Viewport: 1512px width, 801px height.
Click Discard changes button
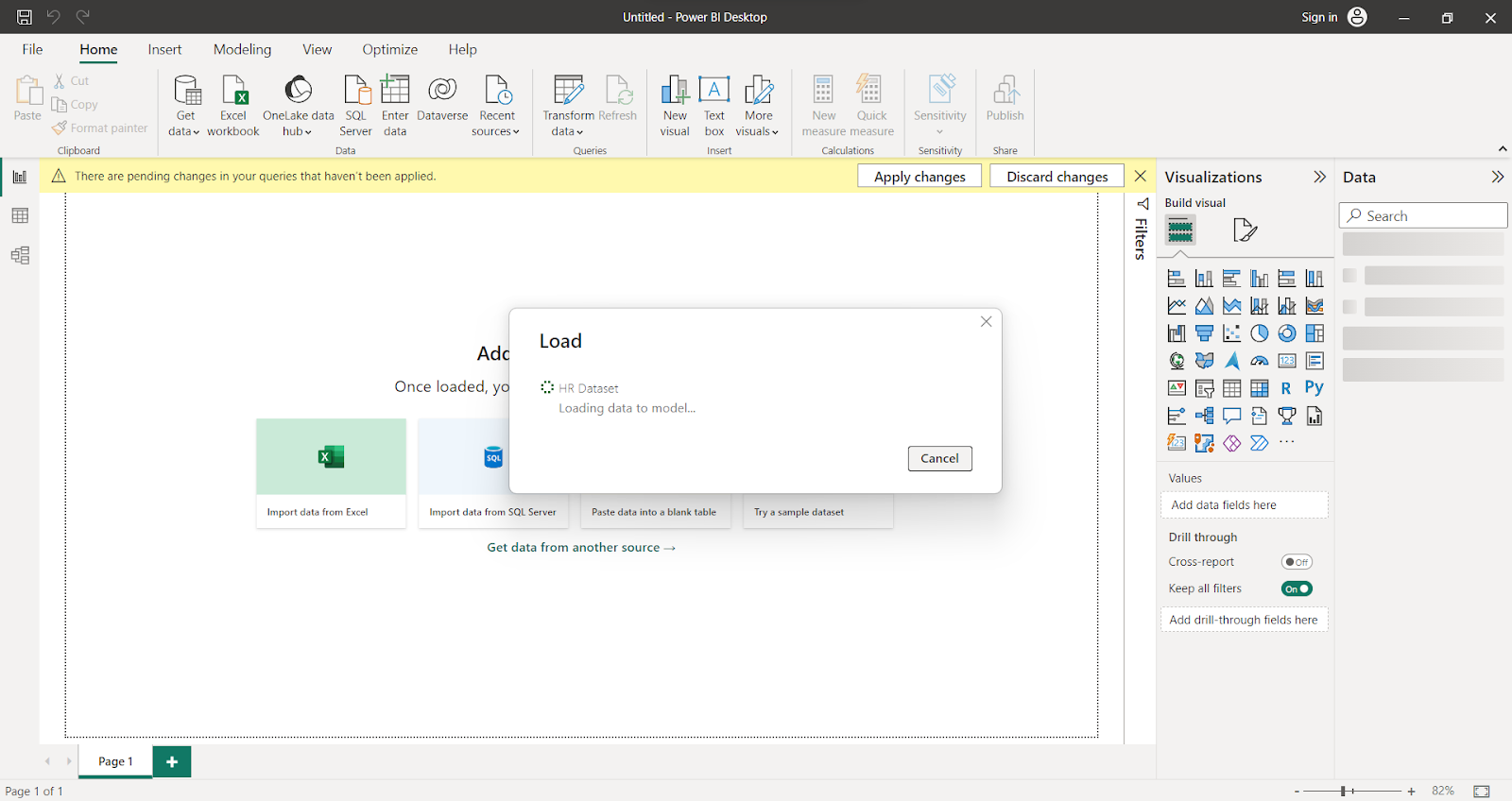click(1057, 177)
